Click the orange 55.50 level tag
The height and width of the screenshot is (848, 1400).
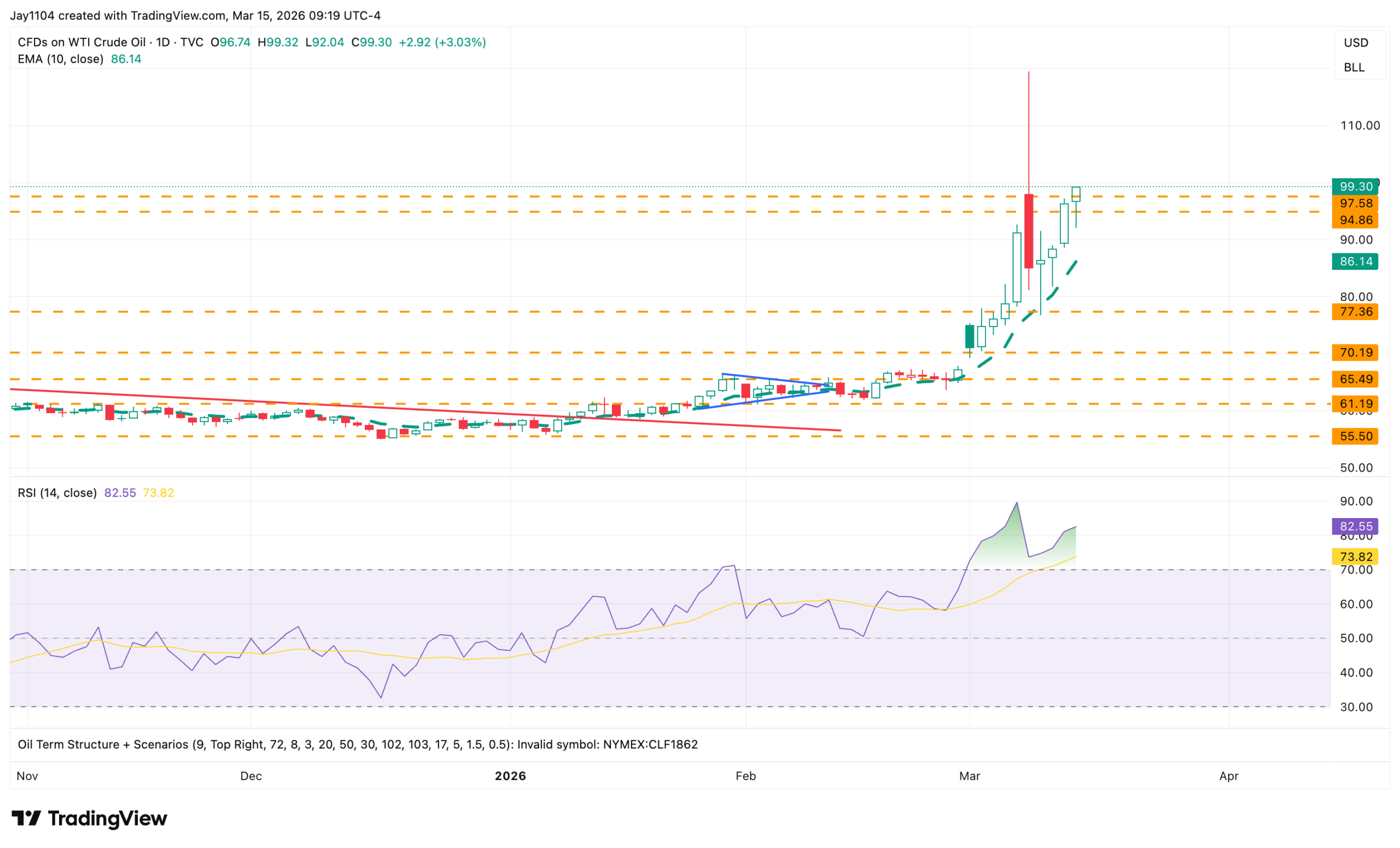click(1355, 436)
